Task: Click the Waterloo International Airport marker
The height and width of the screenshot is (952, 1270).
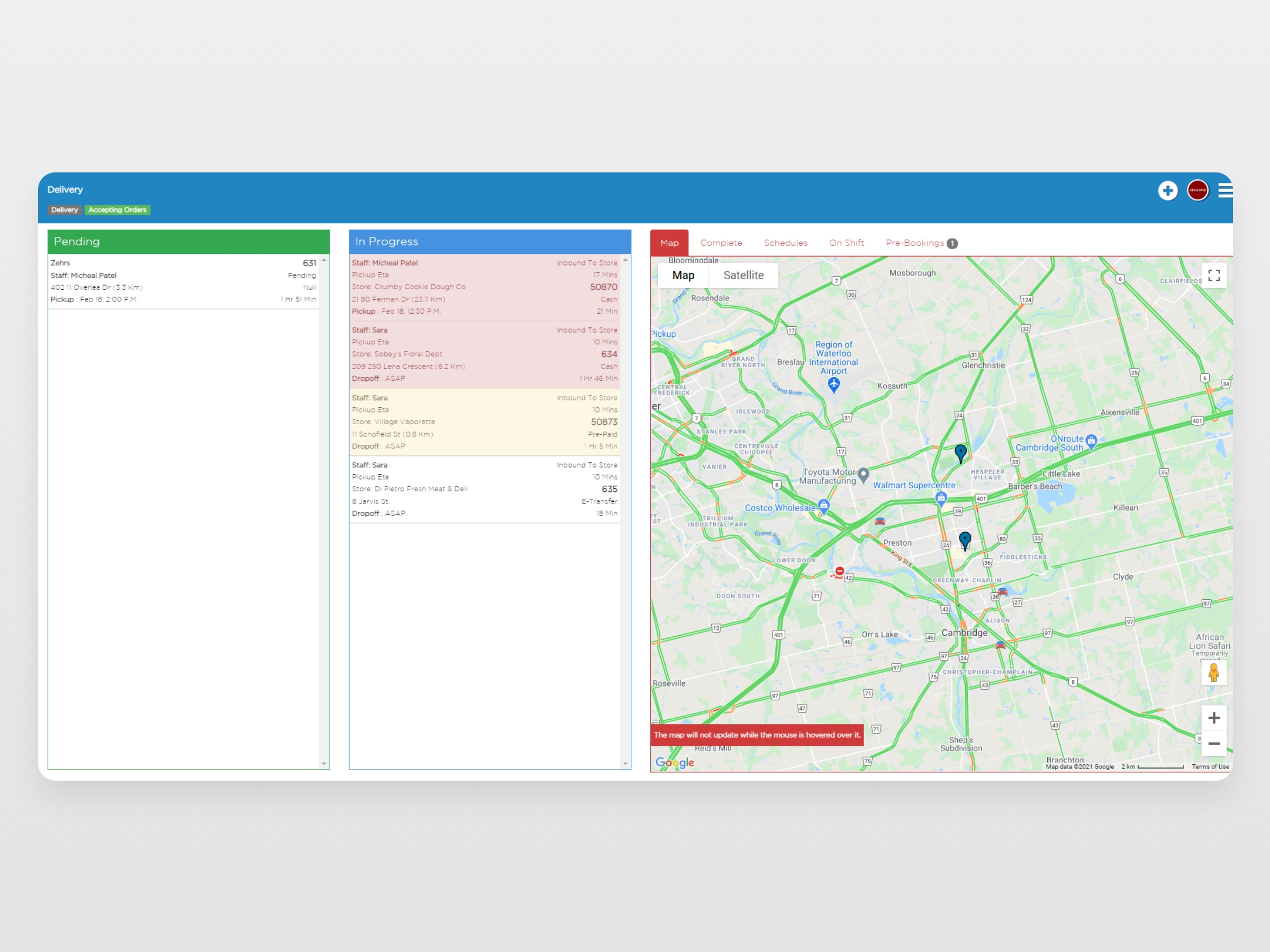Action: [x=834, y=385]
